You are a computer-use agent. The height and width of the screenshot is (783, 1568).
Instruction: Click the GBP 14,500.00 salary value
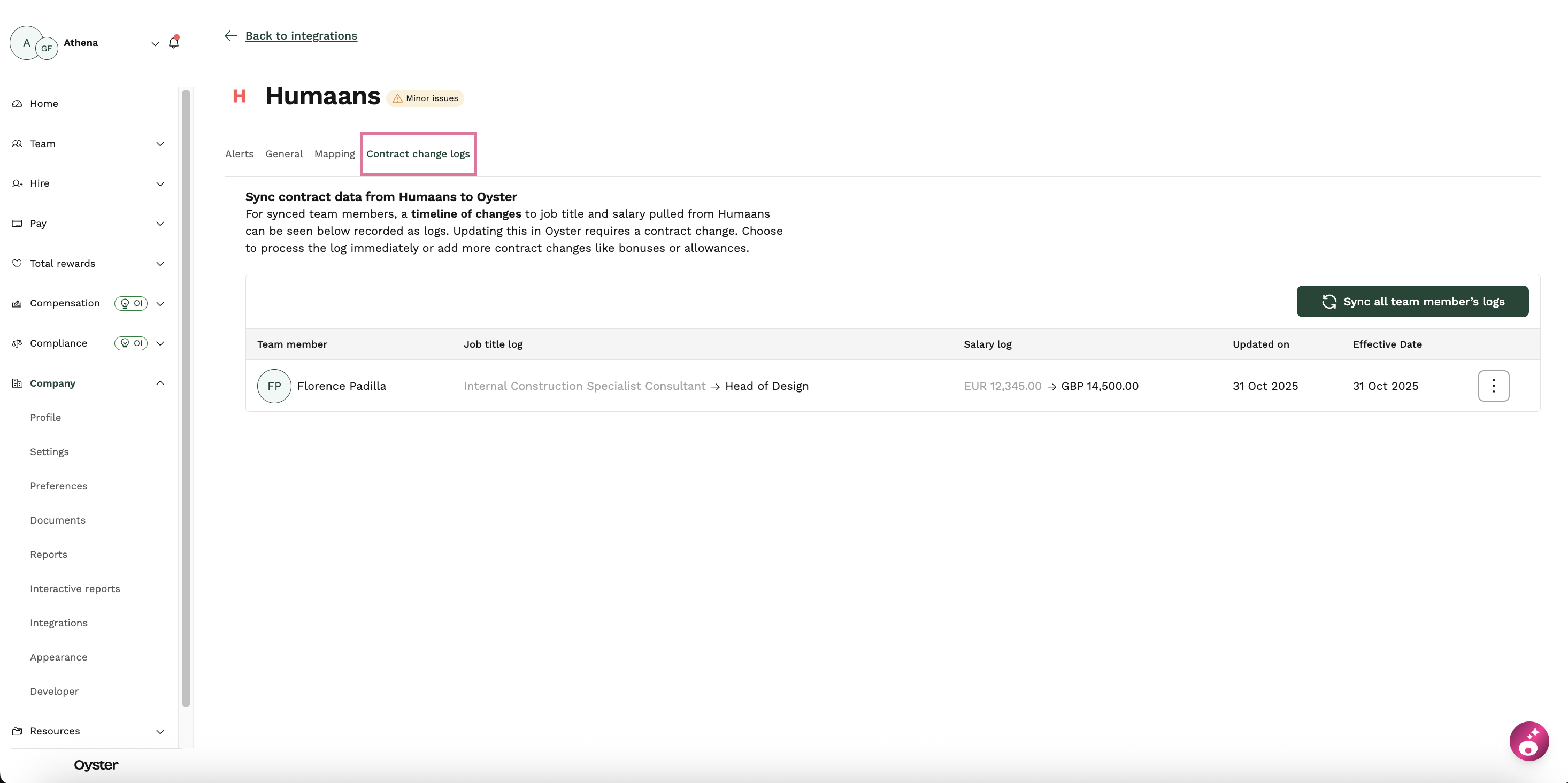point(1100,386)
